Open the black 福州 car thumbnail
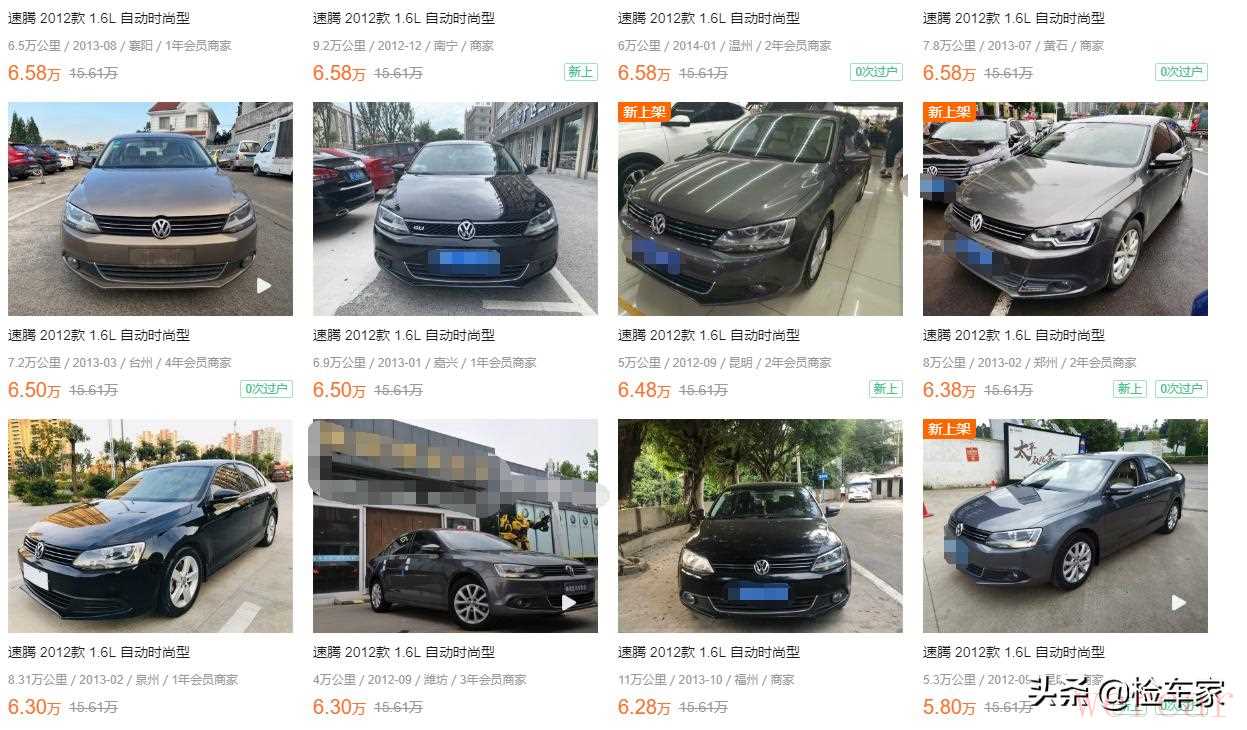This screenshot has width=1247, height=730. tap(760, 526)
